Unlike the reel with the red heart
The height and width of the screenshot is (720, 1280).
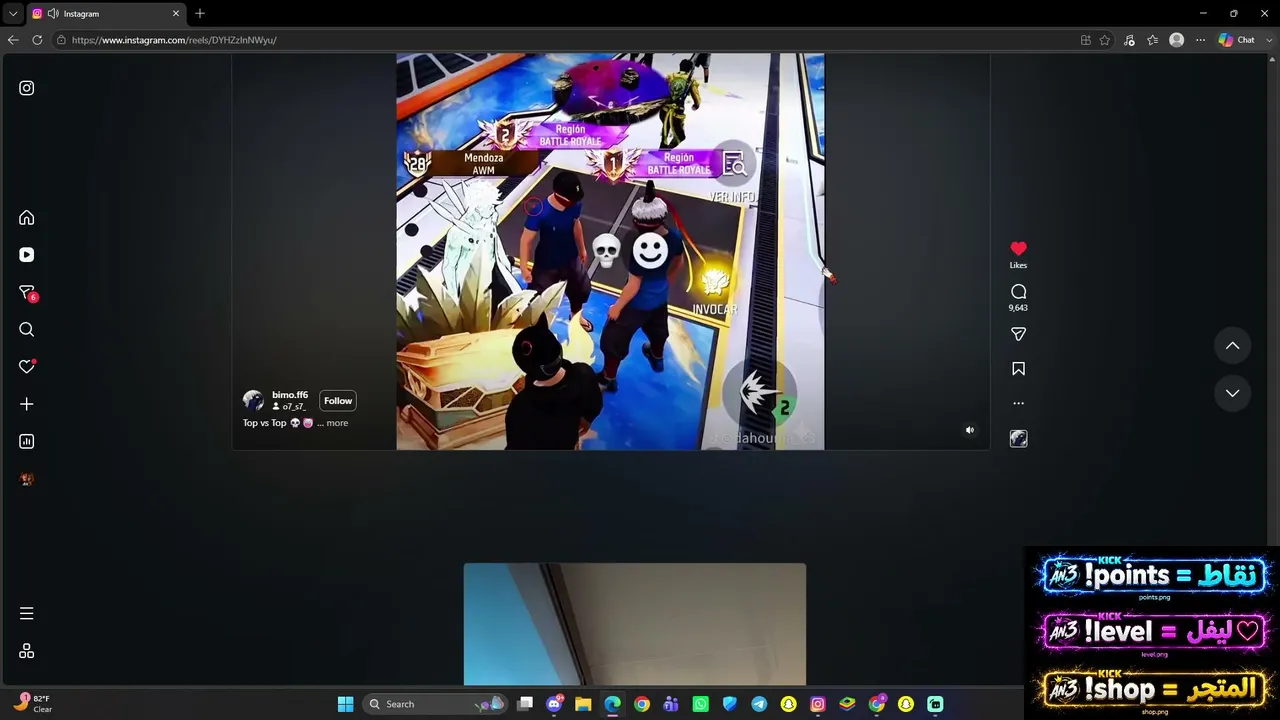point(1018,249)
